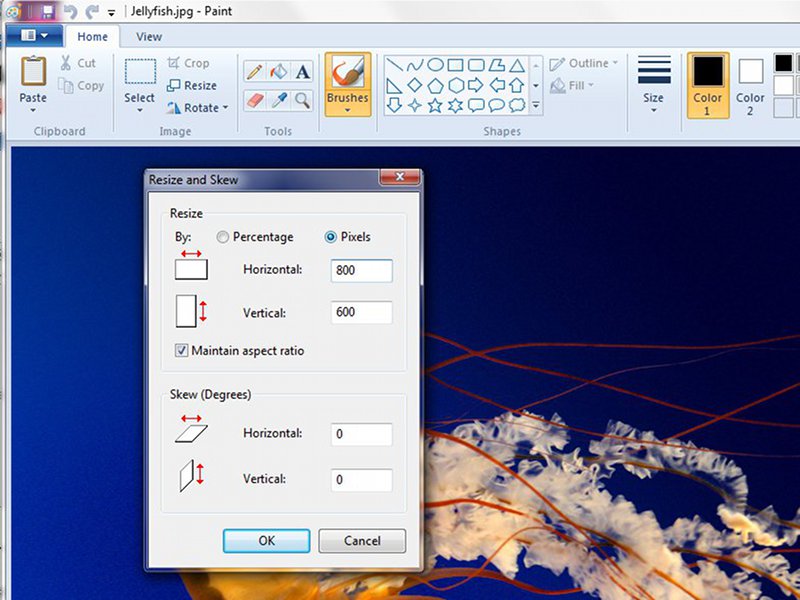The height and width of the screenshot is (600, 800).
Task: Click the Undo arrow in title bar
Action: tap(70, 11)
